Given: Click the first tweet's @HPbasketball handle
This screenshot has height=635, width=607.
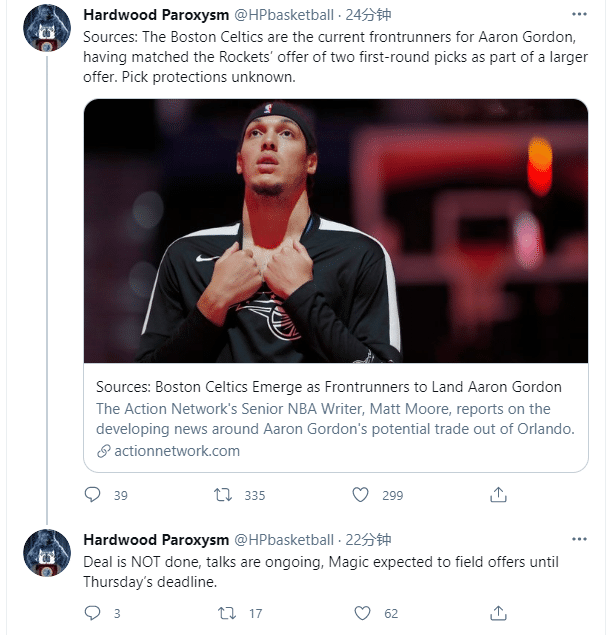Looking at the screenshot, I should (284, 16).
